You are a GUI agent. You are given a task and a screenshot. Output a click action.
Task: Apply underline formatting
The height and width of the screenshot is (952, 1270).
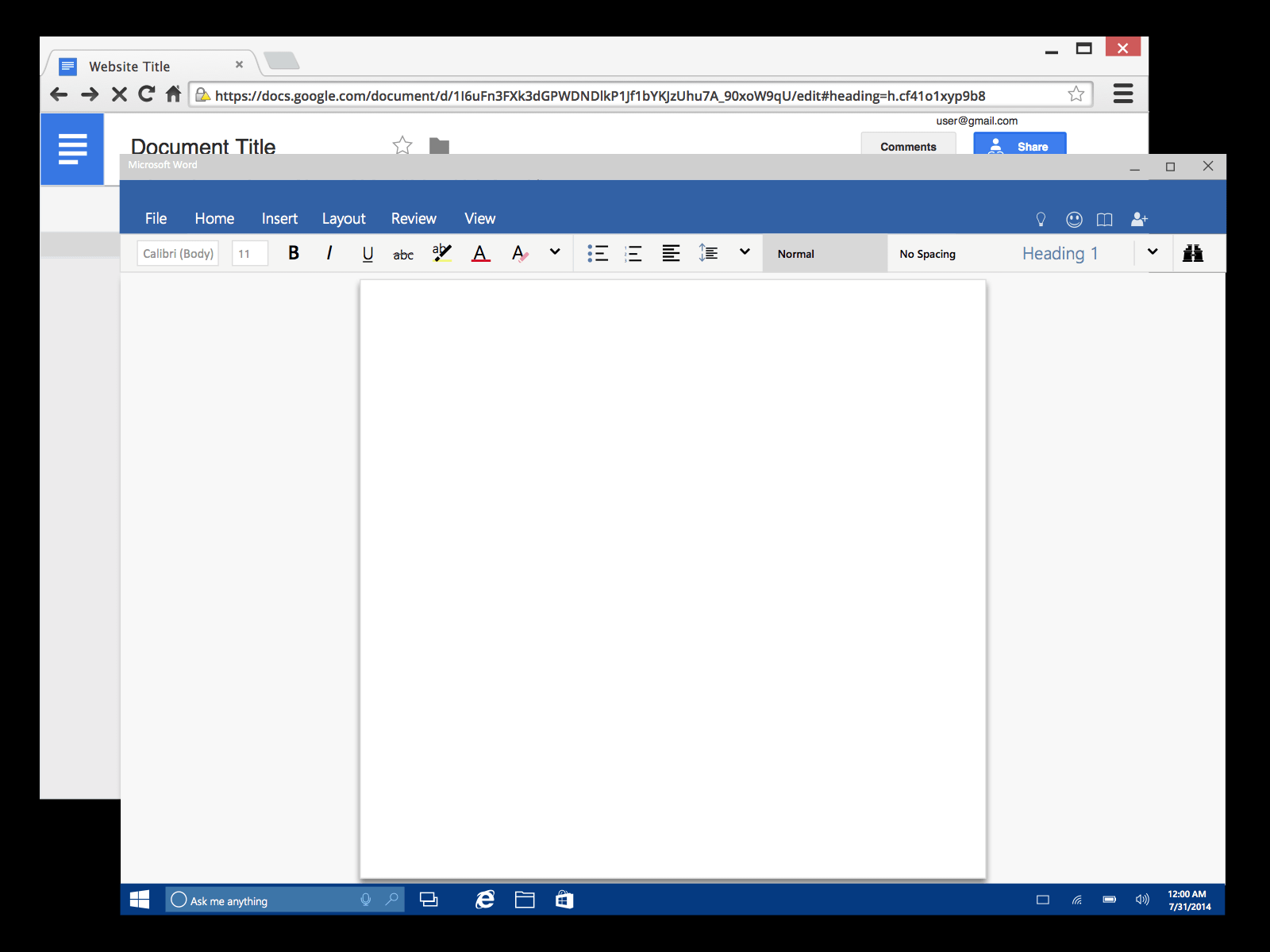tap(367, 253)
